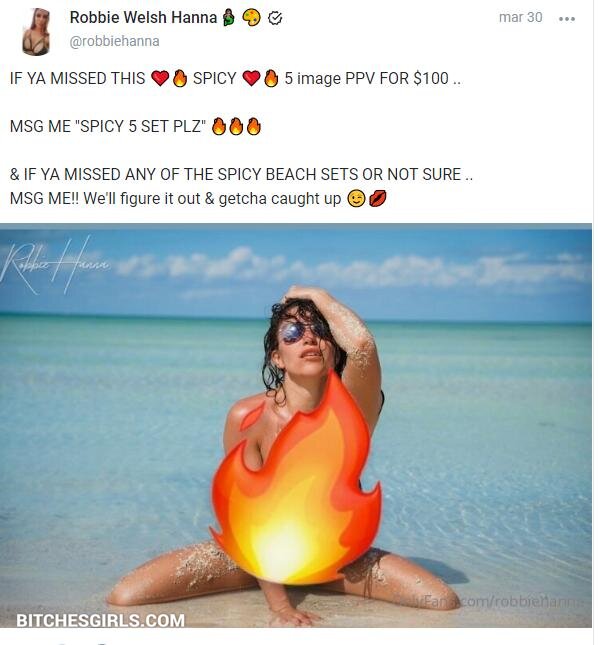Open the Robbie Welsh Hanna profile name
The width and height of the screenshot is (598, 645).
pos(143,18)
